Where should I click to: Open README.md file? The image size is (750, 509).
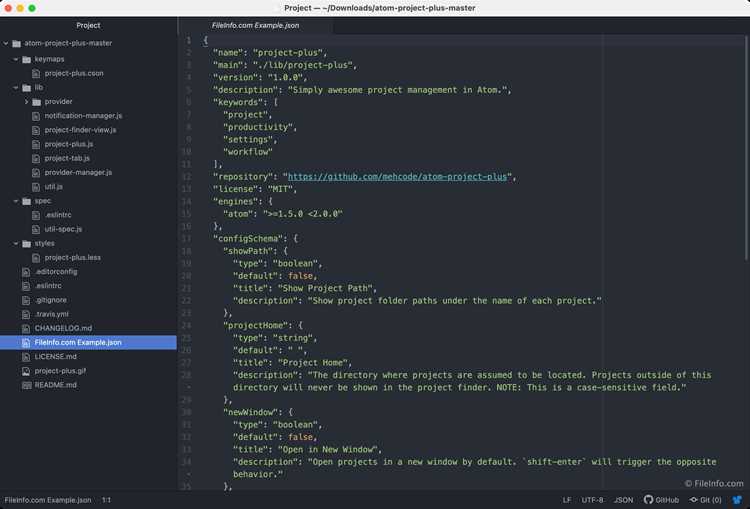(x=55, y=385)
